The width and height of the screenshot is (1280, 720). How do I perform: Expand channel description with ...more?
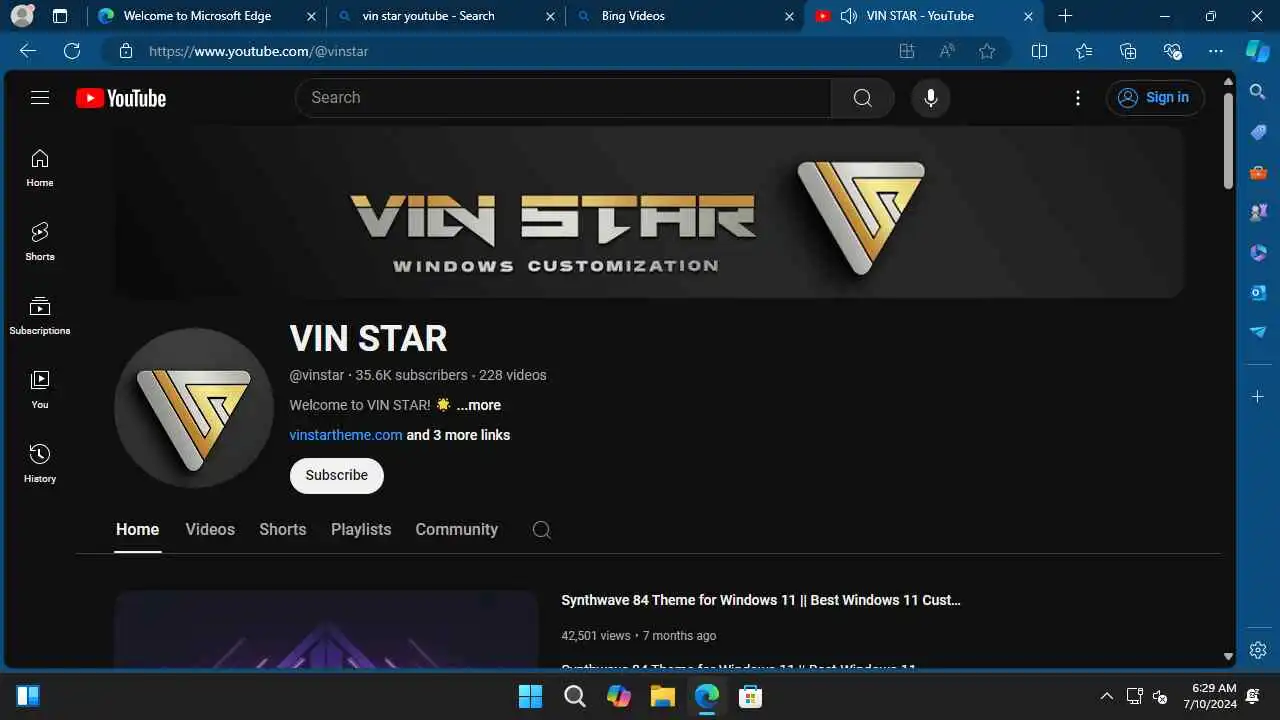(479, 405)
